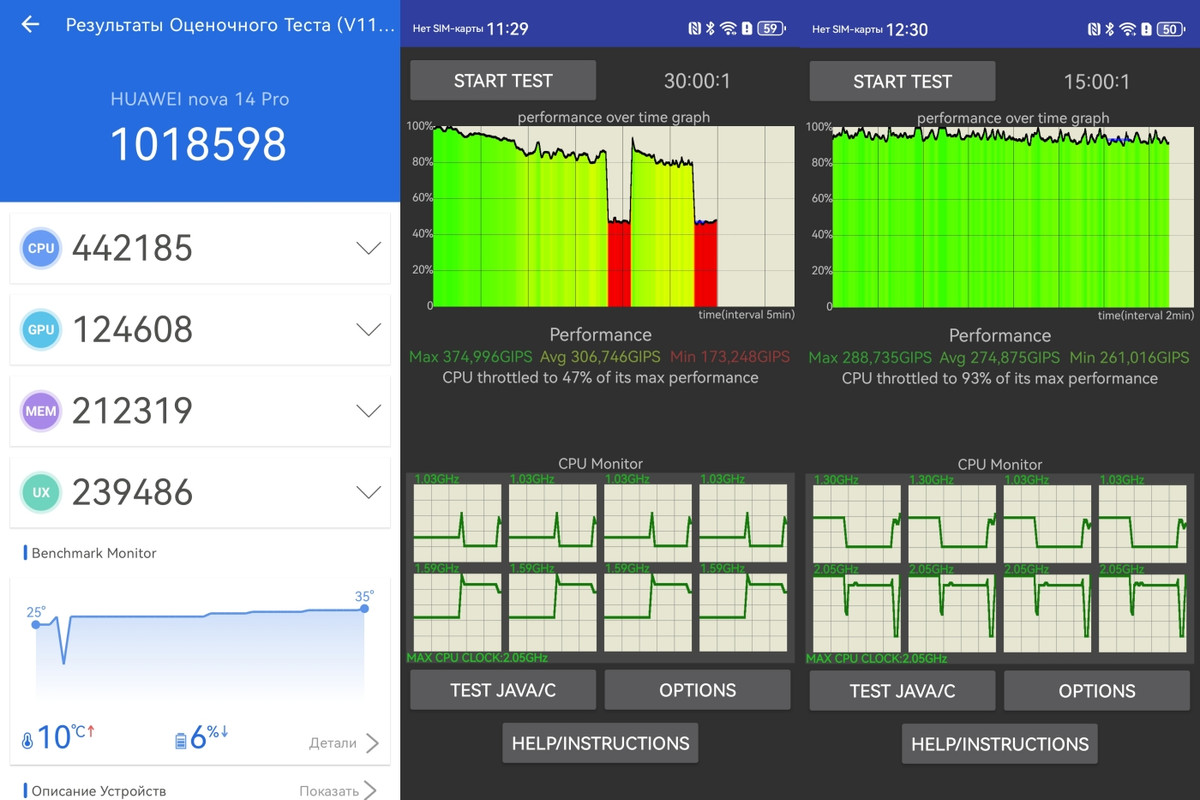Viewport: 1200px width, 800px height.
Task: Tap Max 288,735GIPS value
Action: 870,357
